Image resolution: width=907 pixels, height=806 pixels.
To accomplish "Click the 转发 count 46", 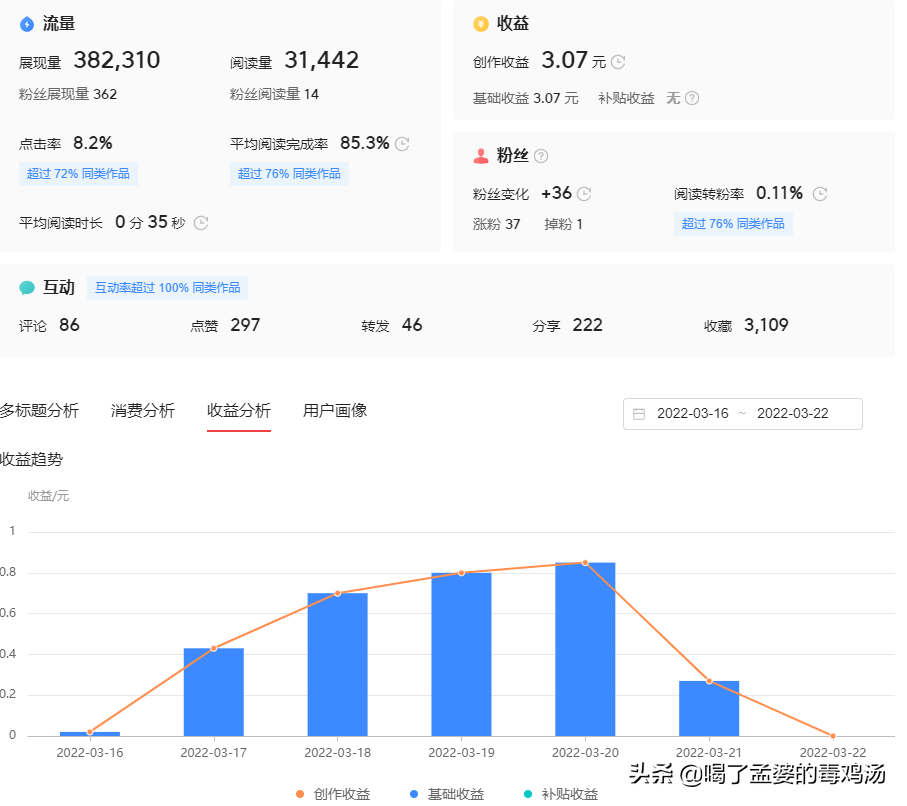I will (412, 325).
